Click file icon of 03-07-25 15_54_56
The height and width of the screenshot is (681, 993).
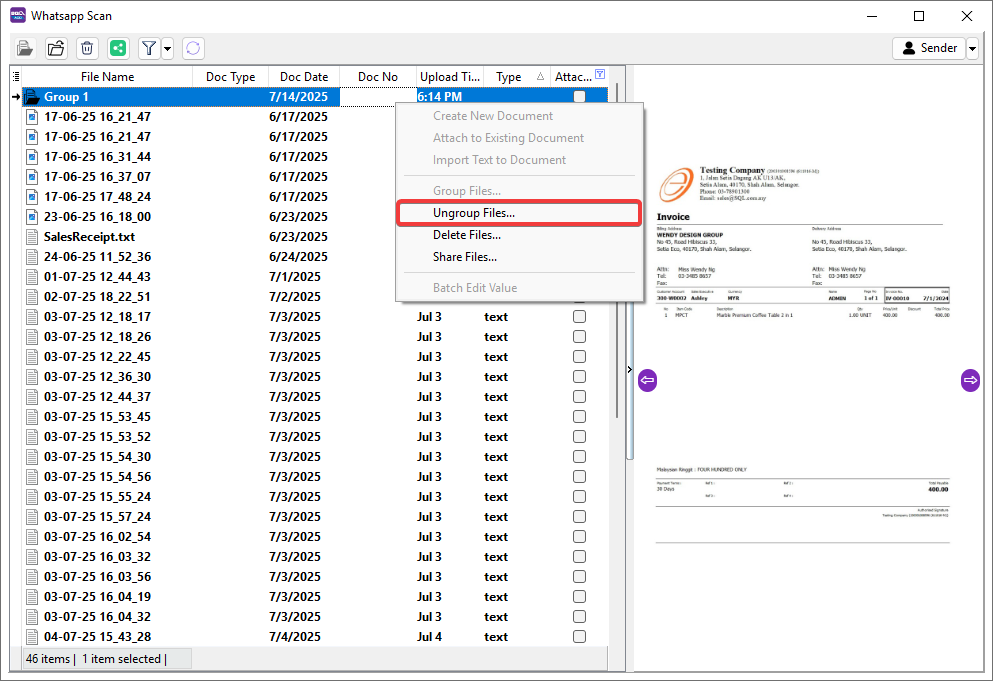coord(32,477)
